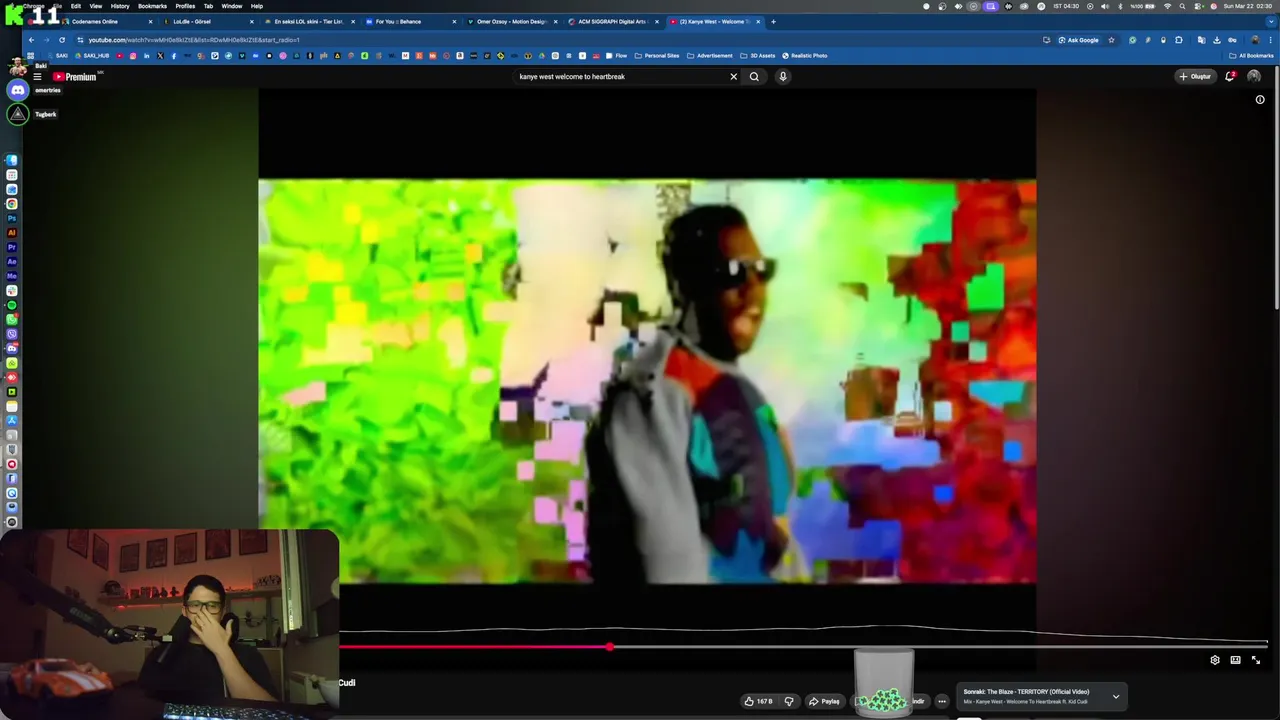Viewport: 1280px width, 720px height.
Task: Clear the YouTube search box text
Action: pyautogui.click(x=733, y=76)
